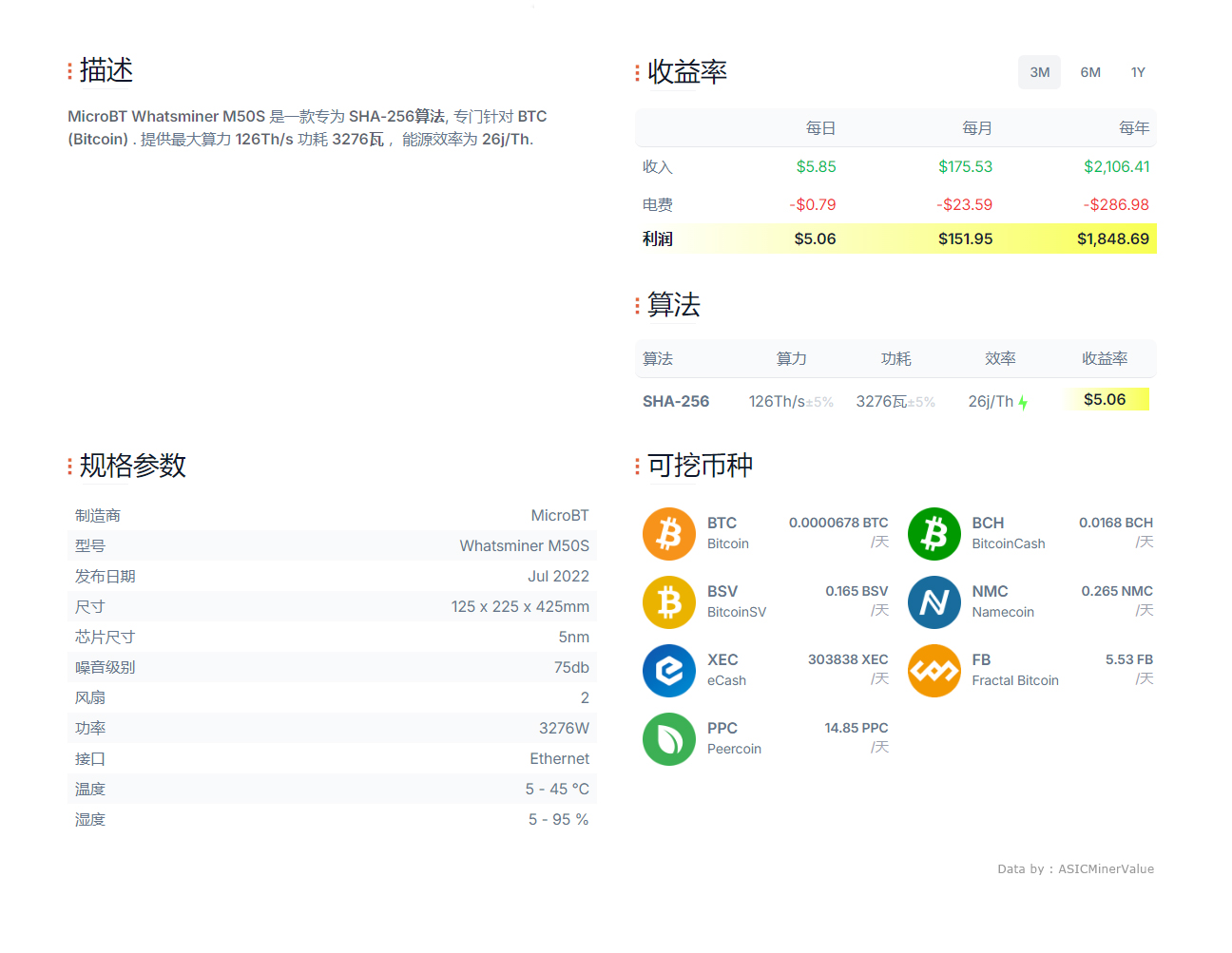Click the orange Fractal Bitcoin FB icon
Screen dimensions: 1232x953
coord(934,671)
